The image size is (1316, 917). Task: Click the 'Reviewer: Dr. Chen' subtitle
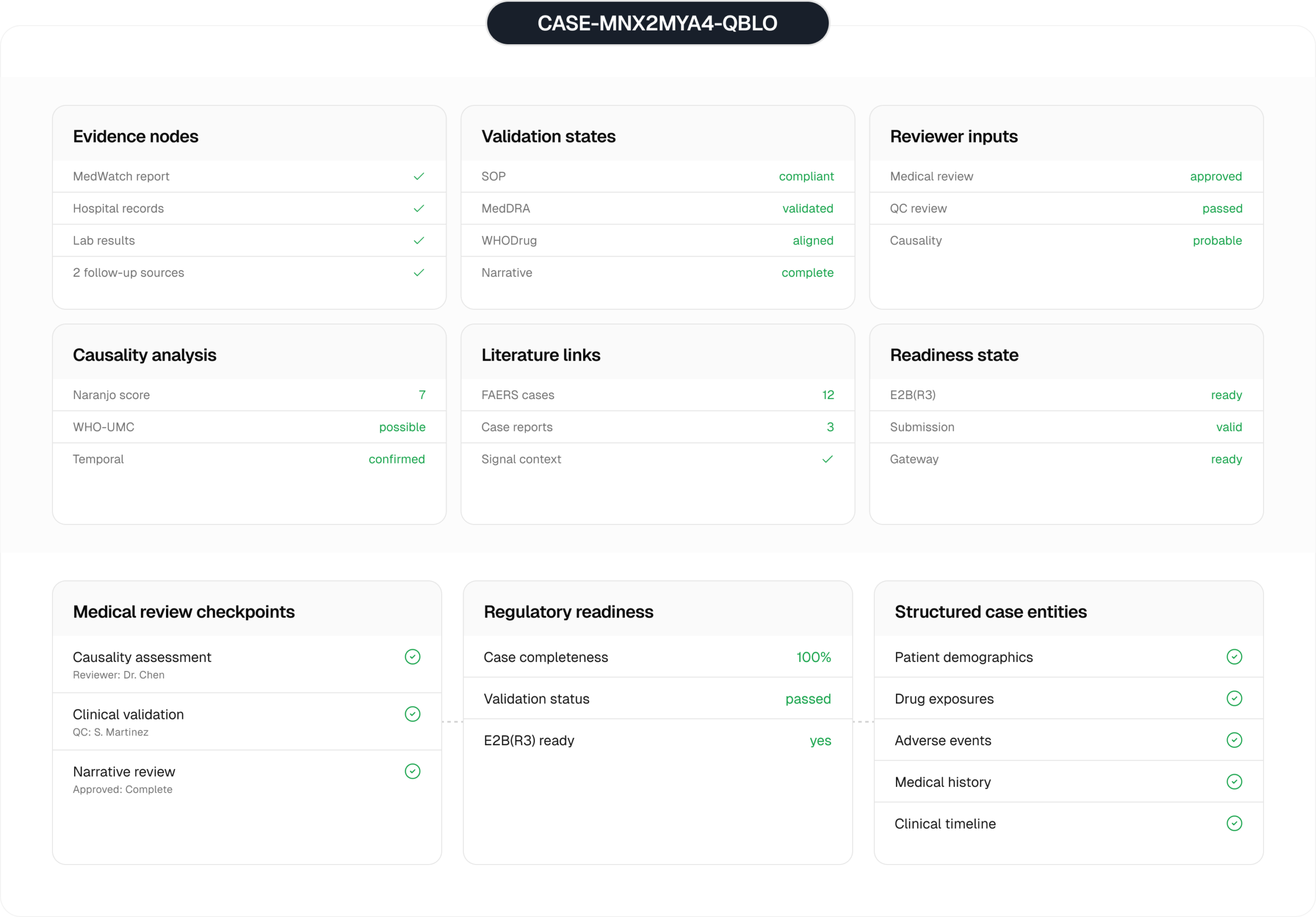(119, 675)
